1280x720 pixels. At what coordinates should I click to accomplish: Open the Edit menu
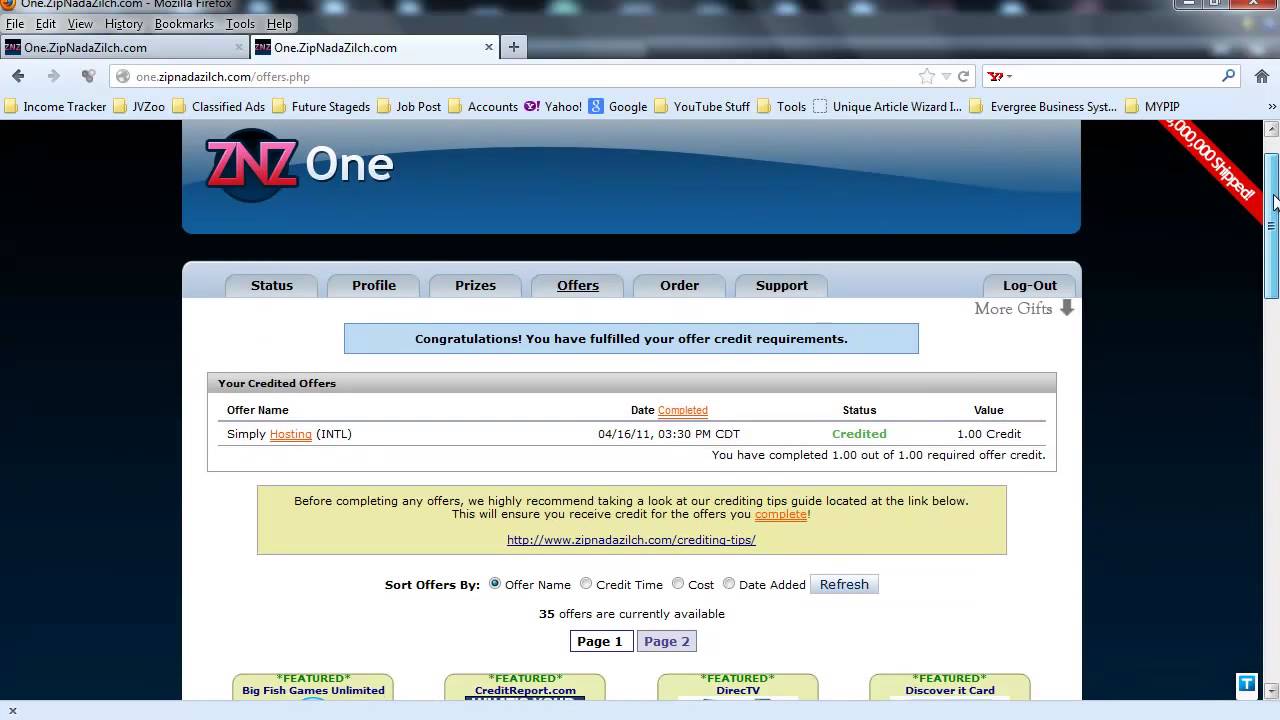(46, 24)
